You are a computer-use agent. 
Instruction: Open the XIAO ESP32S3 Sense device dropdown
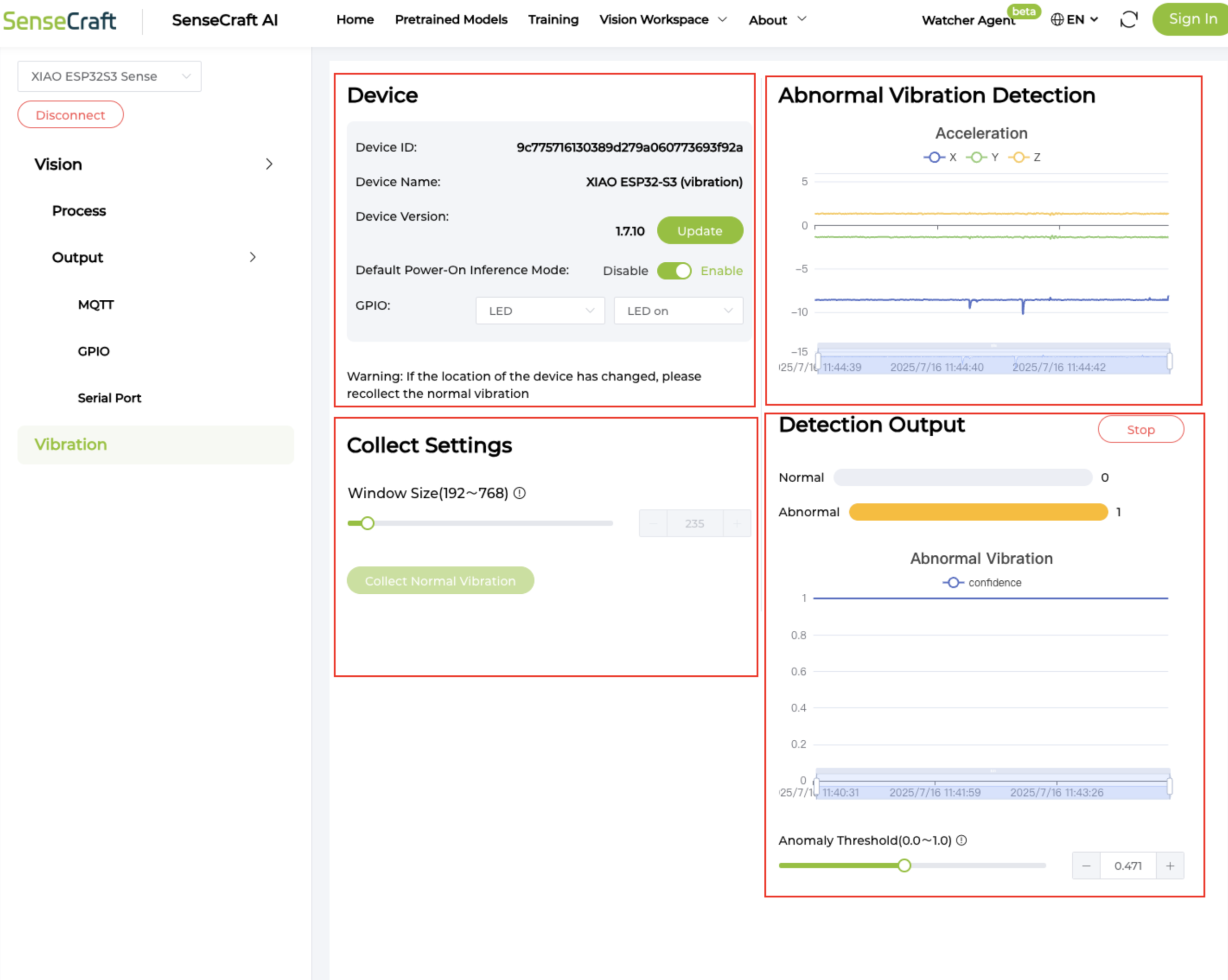[110, 76]
